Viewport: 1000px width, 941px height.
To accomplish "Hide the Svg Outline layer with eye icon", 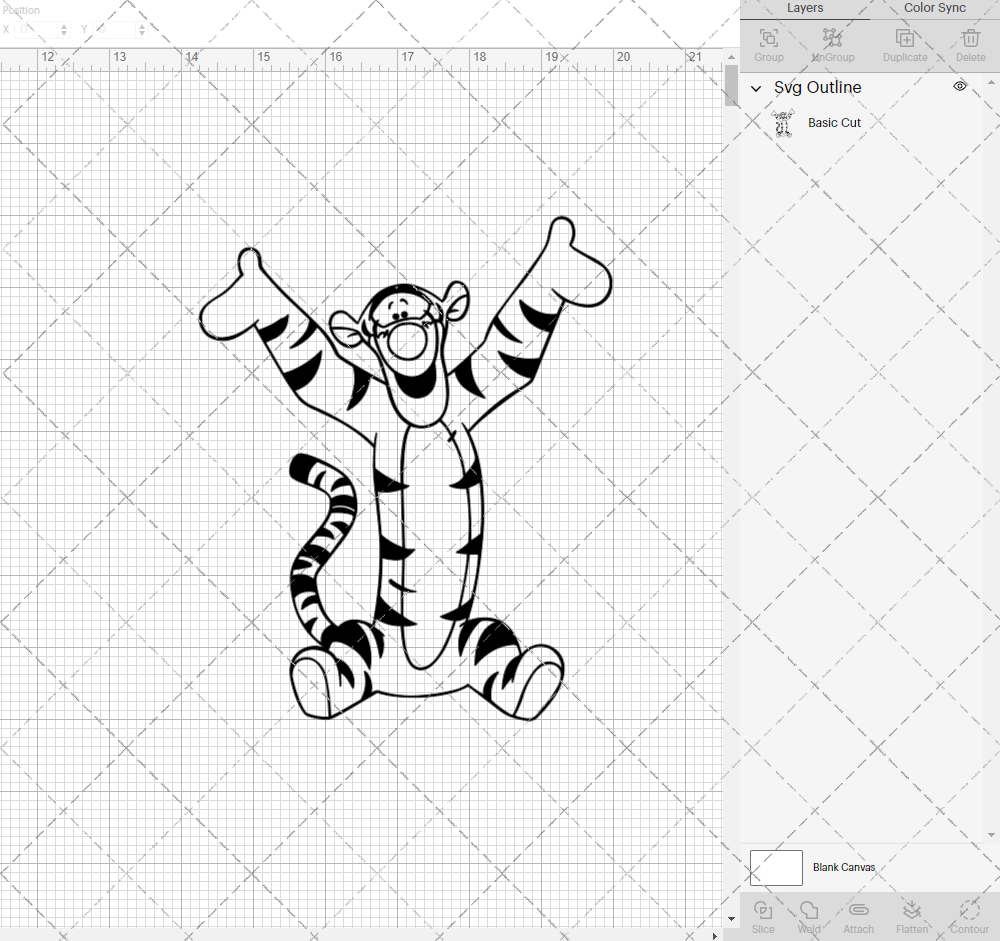I will point(960,87).
